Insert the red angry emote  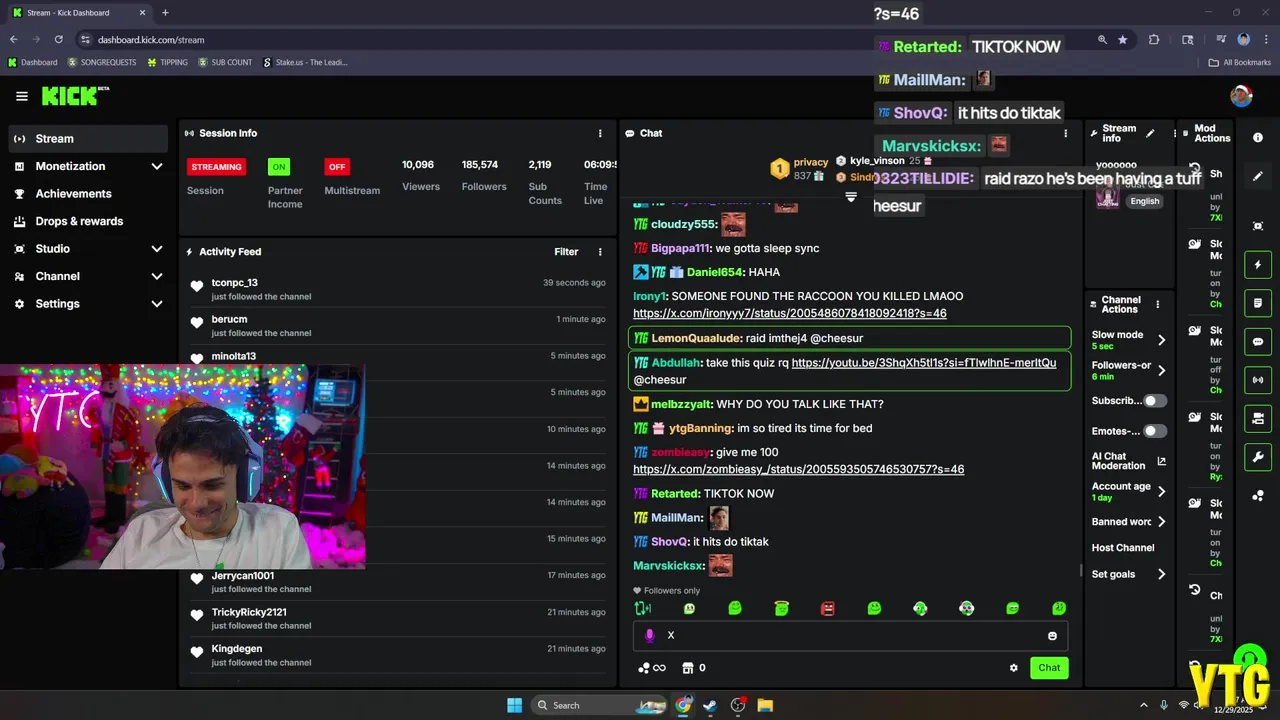point(827,608)
